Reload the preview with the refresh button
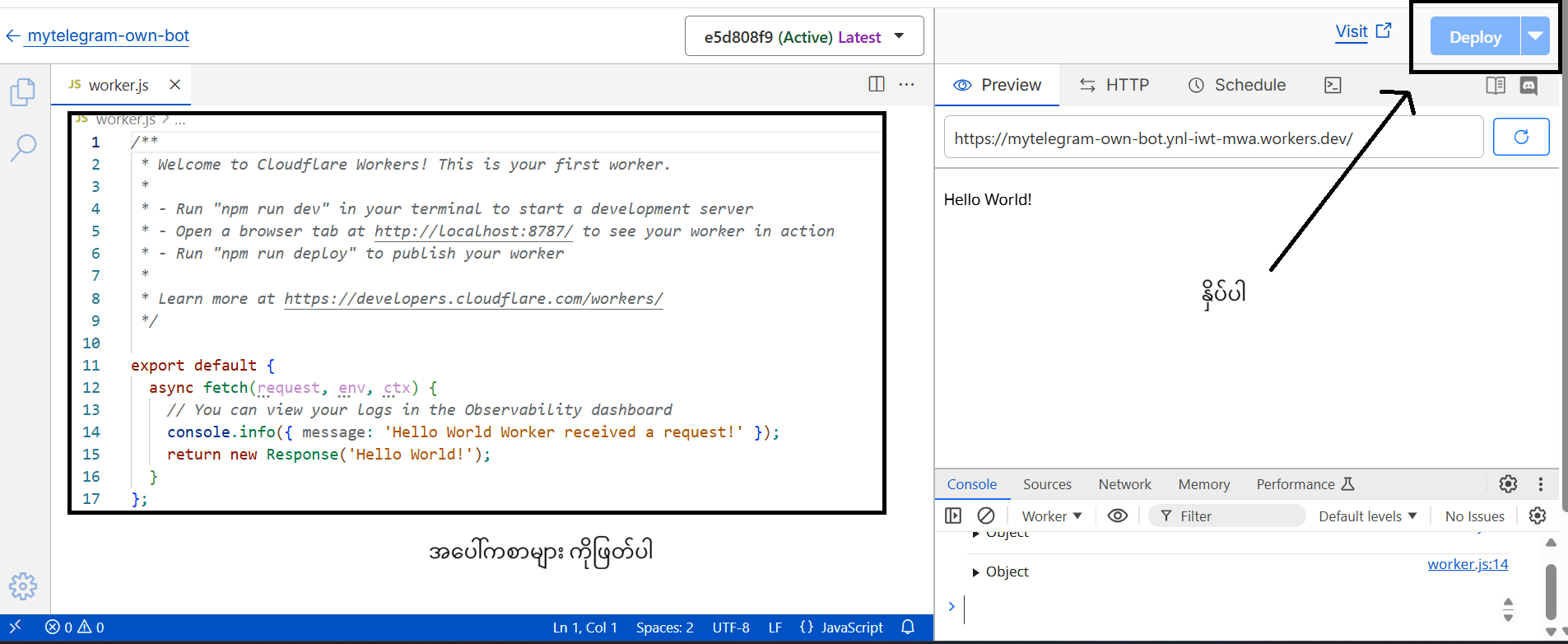 coord(1521,137)
